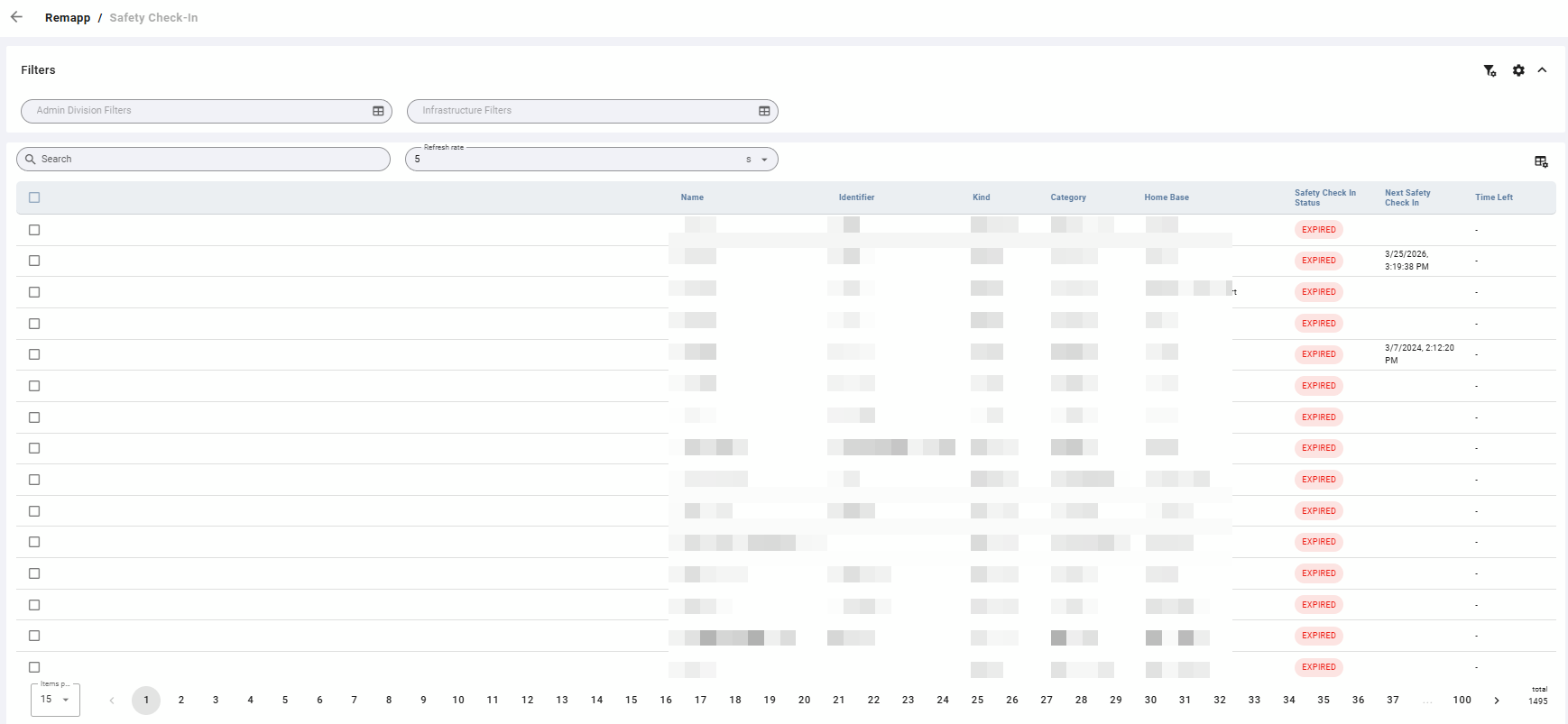Click the Remapp breadcrumb link

[x=68, y=17]
